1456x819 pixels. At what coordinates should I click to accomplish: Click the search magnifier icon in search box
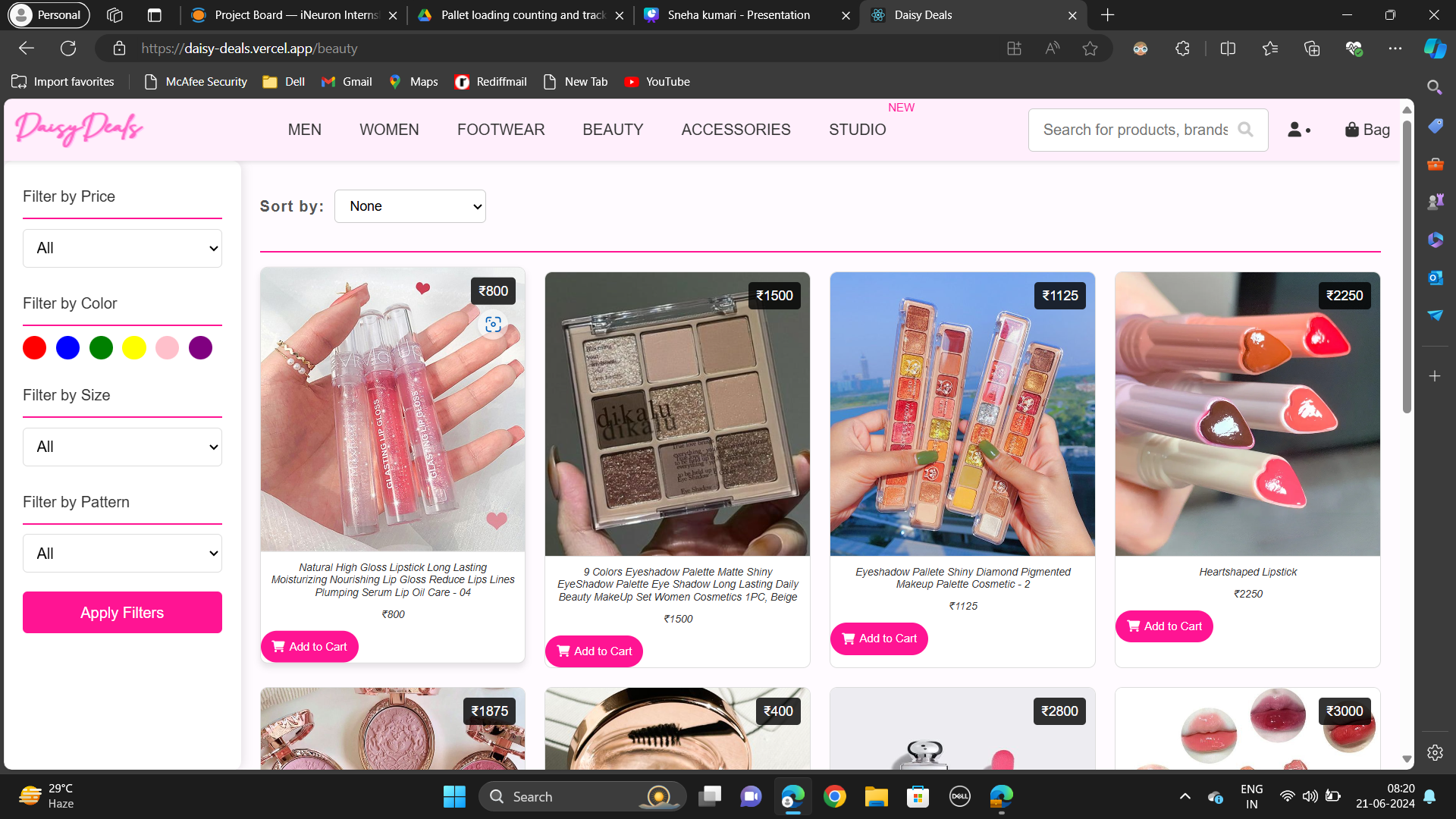[x=1245, y=130]
